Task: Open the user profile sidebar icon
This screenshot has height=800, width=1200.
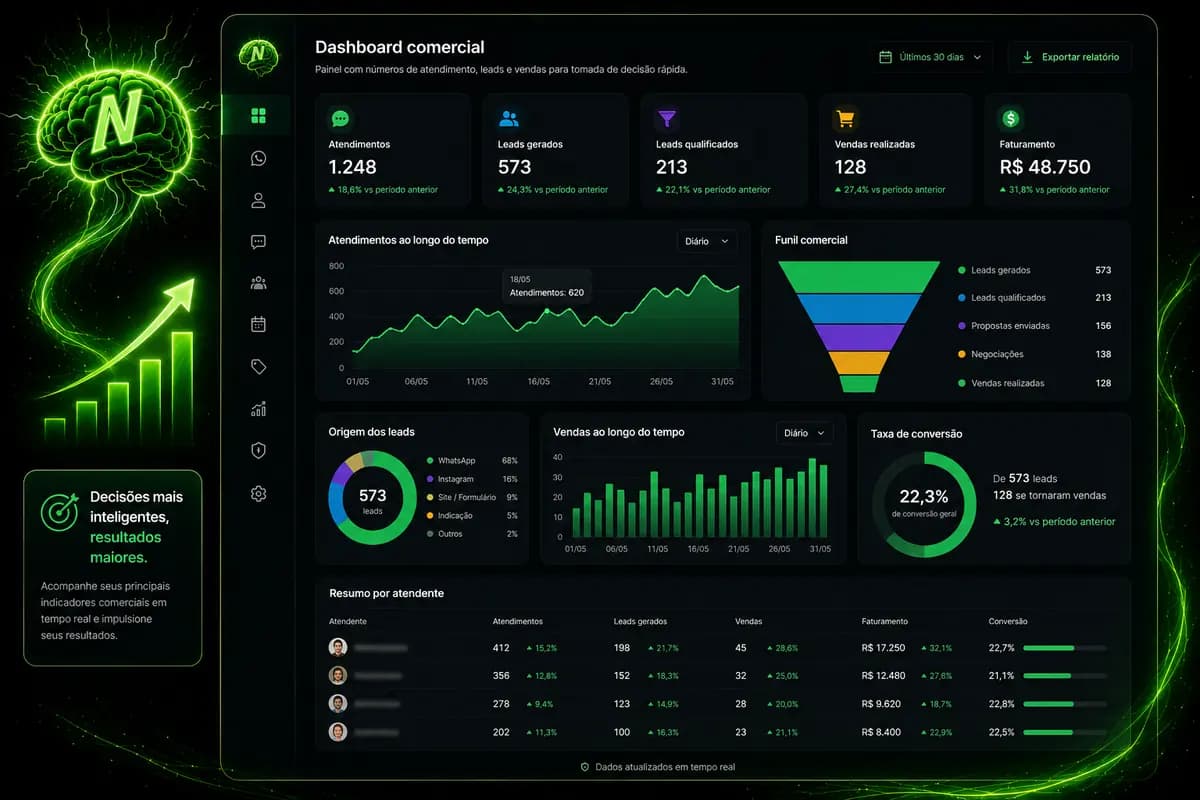Action: [258, 200]
